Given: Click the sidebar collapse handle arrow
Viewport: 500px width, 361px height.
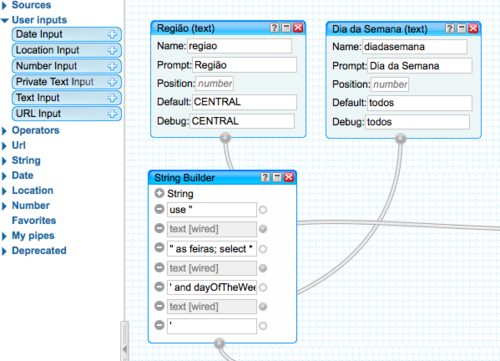Looking at the screenshot, I should 124,349.
